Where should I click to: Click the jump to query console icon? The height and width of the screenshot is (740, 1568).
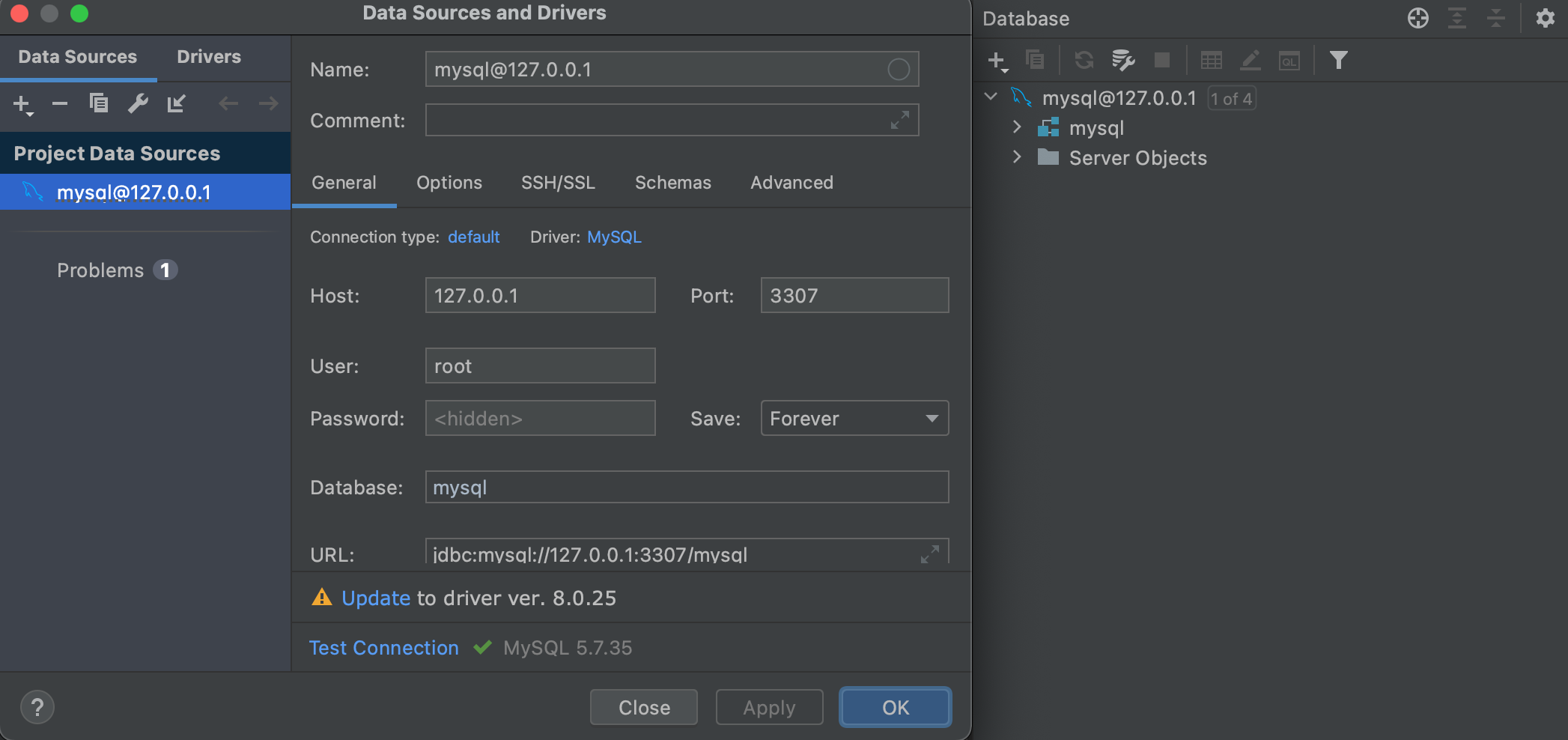coord(1289,60)
